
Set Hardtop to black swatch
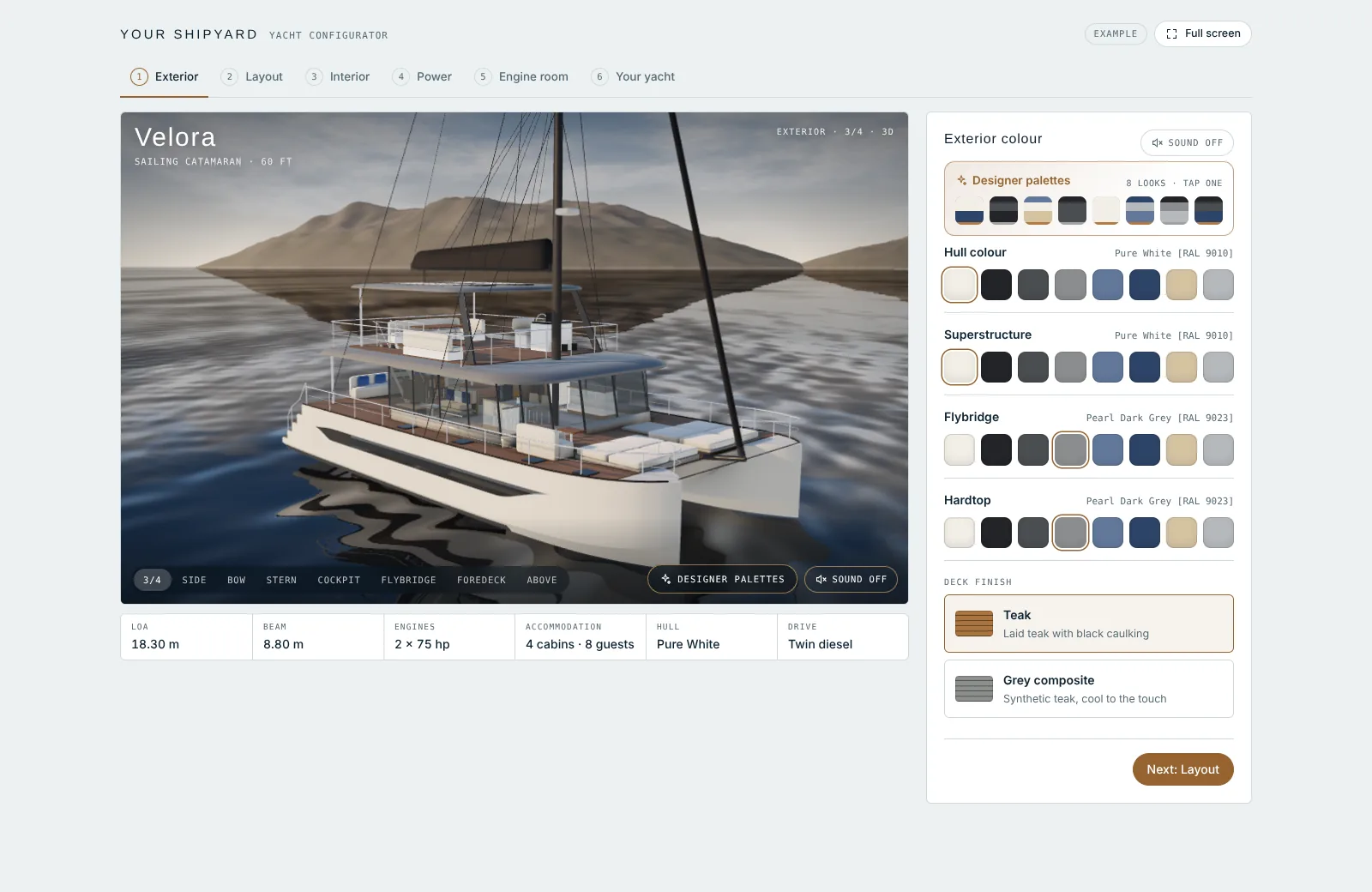coord(996,533)
